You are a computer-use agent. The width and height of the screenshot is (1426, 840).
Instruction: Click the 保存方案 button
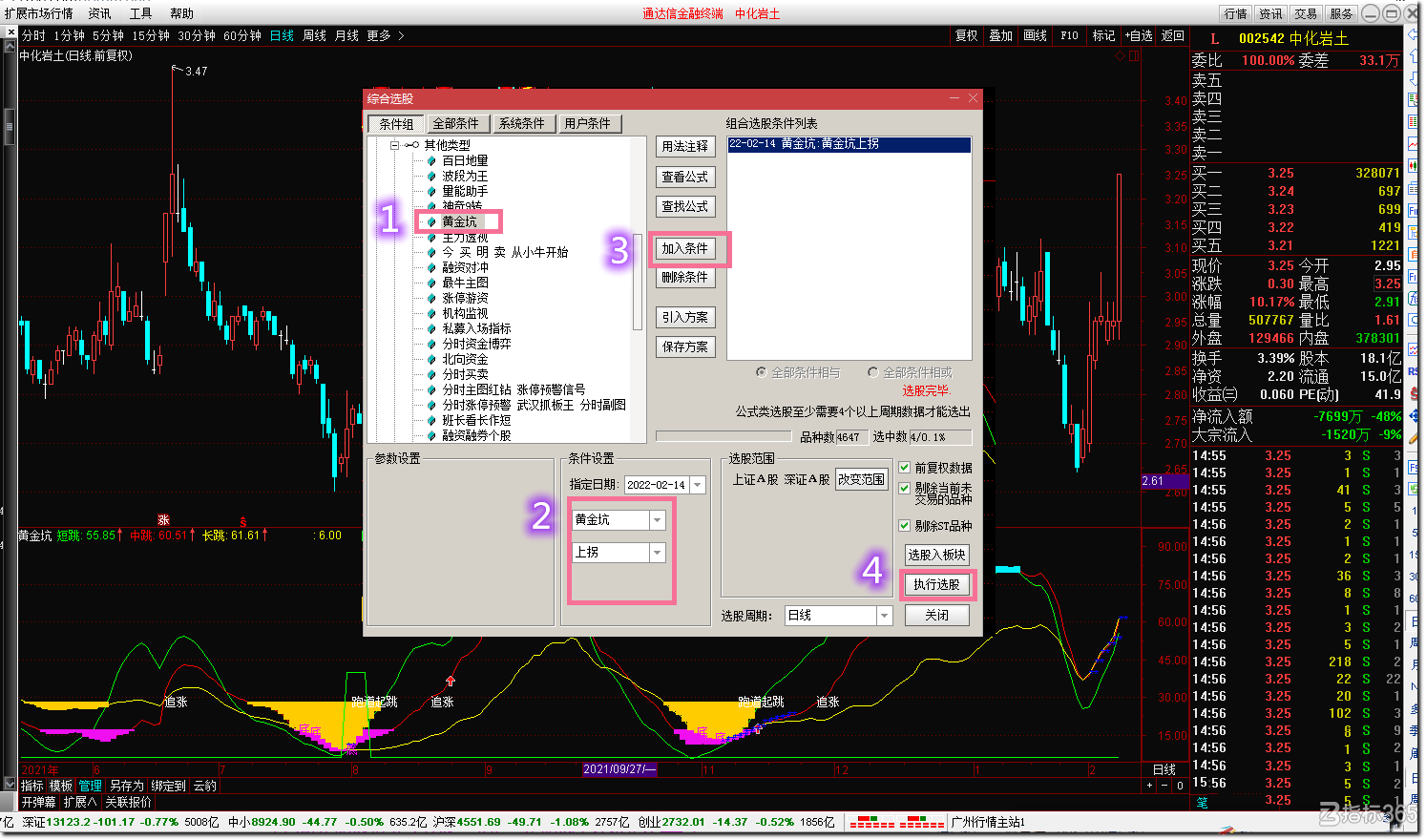685,346
